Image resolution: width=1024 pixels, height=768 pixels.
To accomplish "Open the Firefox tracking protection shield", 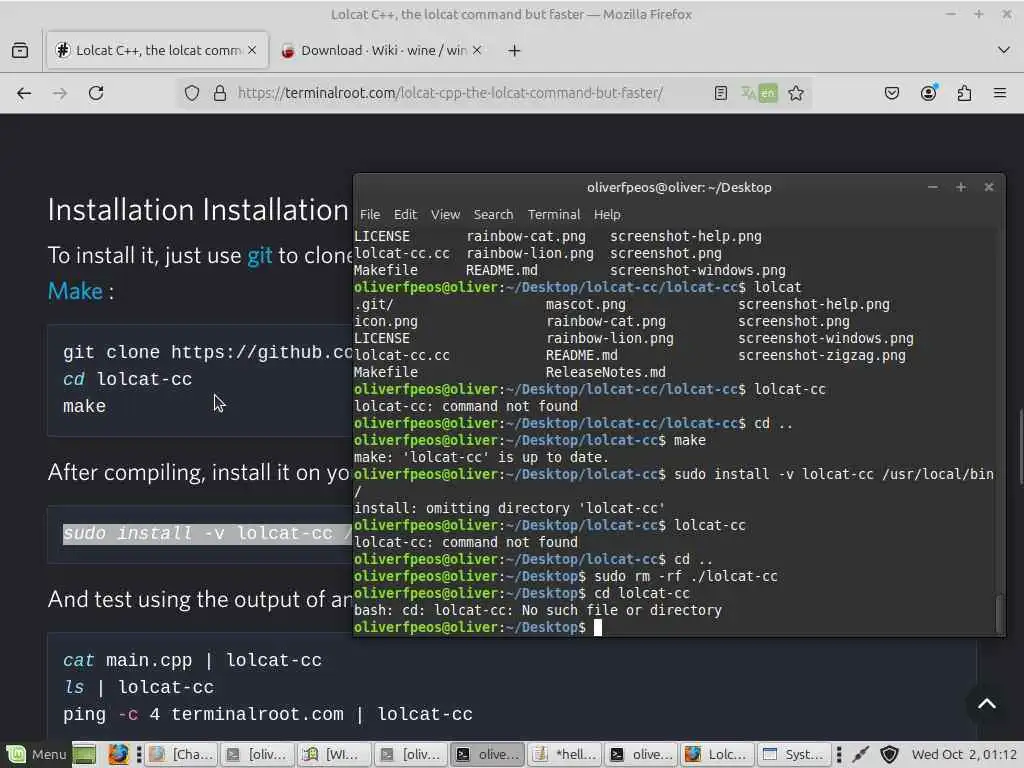I will [191, 93].
